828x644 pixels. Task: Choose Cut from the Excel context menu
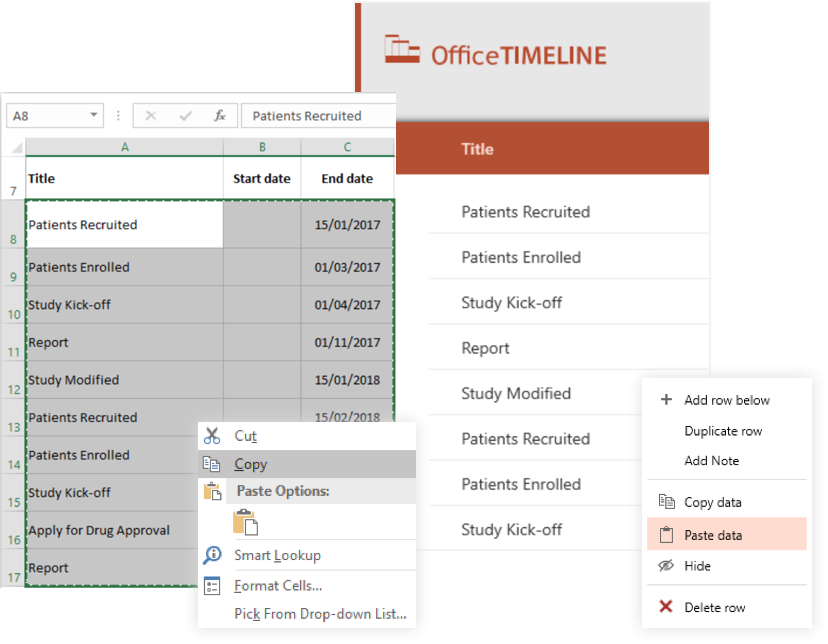(307, 436)
